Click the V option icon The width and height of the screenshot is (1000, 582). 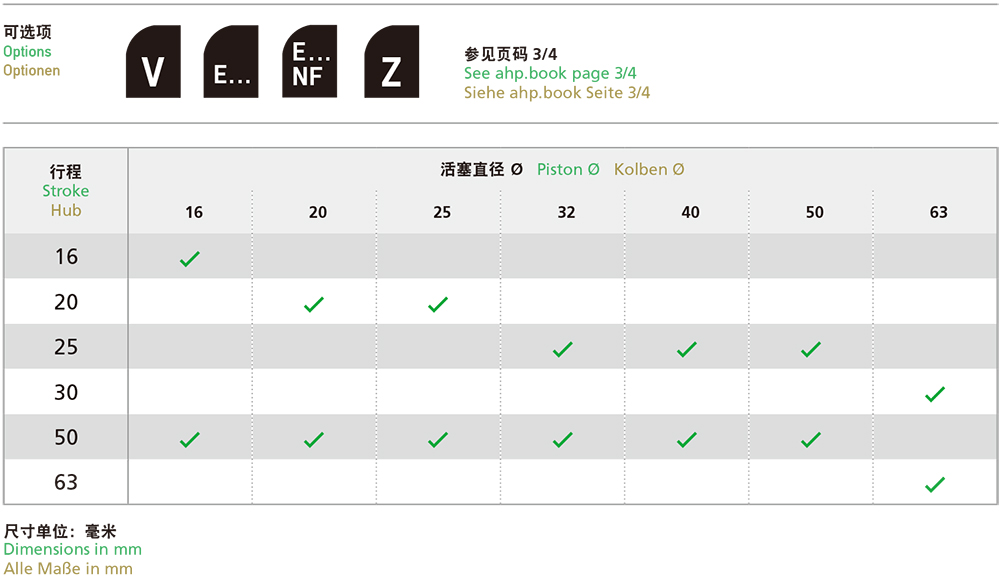tap(153, 61)
